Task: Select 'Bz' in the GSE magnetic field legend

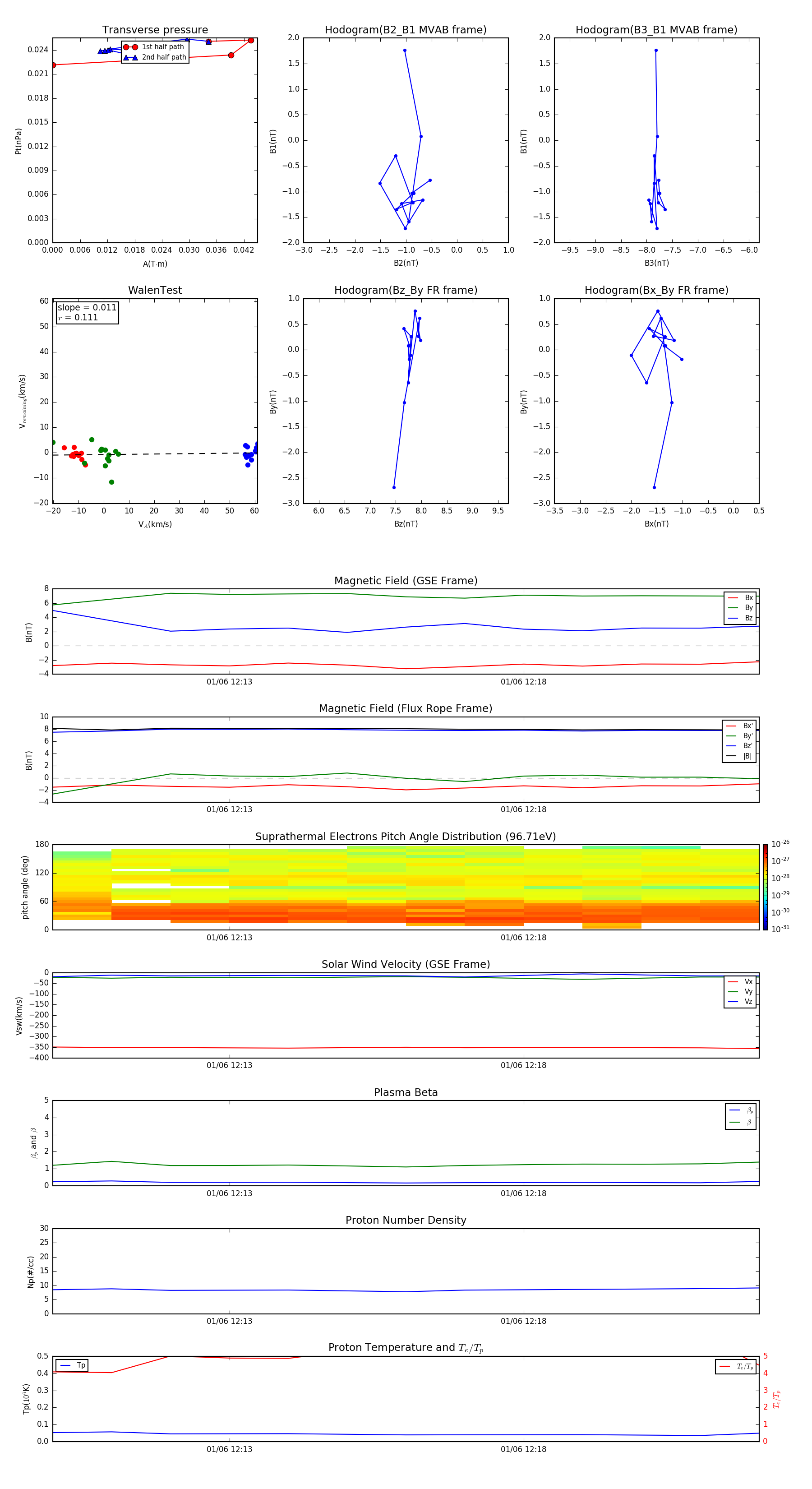Action: [x=740, y=618]
